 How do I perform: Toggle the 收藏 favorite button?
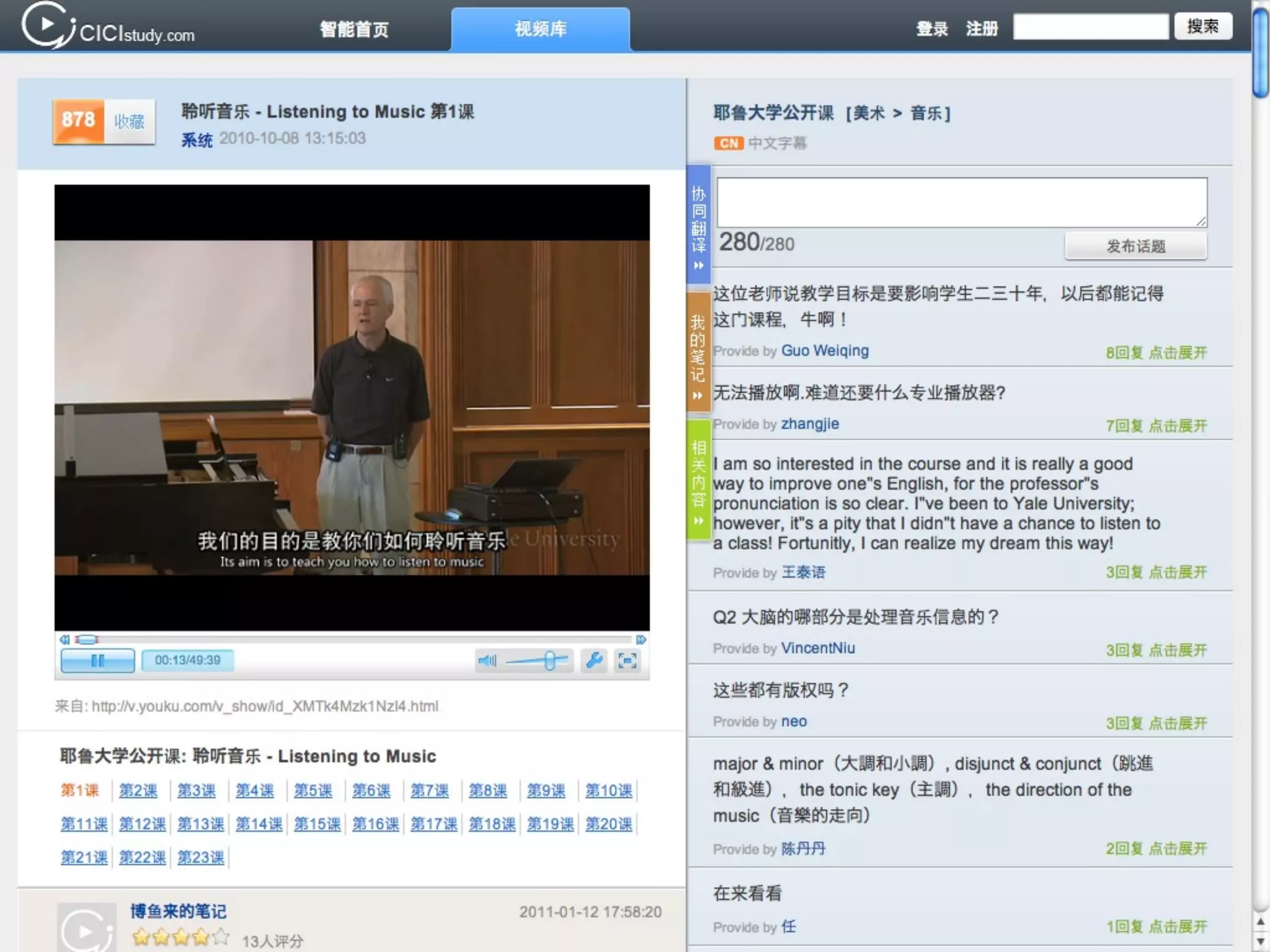tap(130, 121)
